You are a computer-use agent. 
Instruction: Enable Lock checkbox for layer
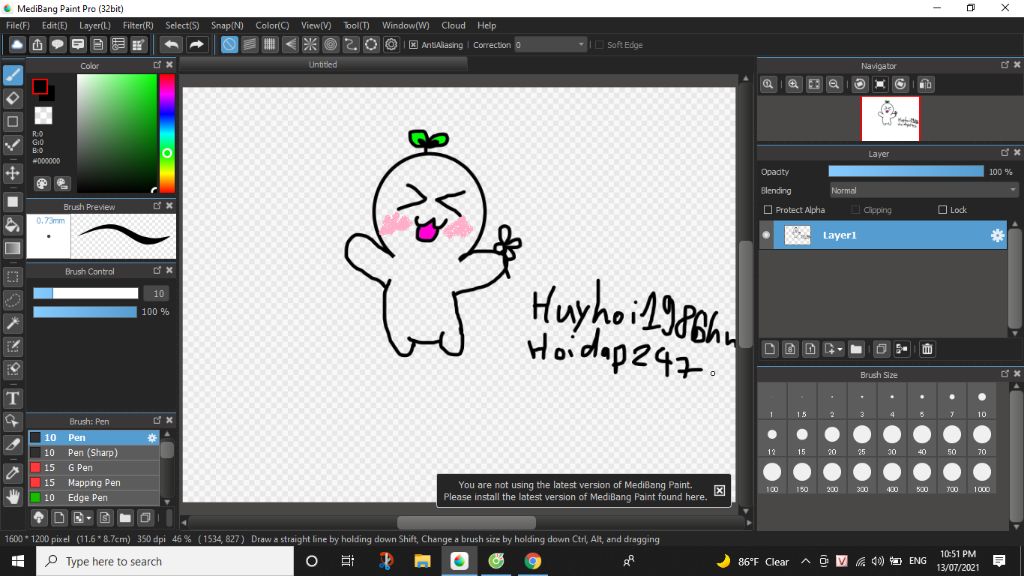(x=942, y=210)
